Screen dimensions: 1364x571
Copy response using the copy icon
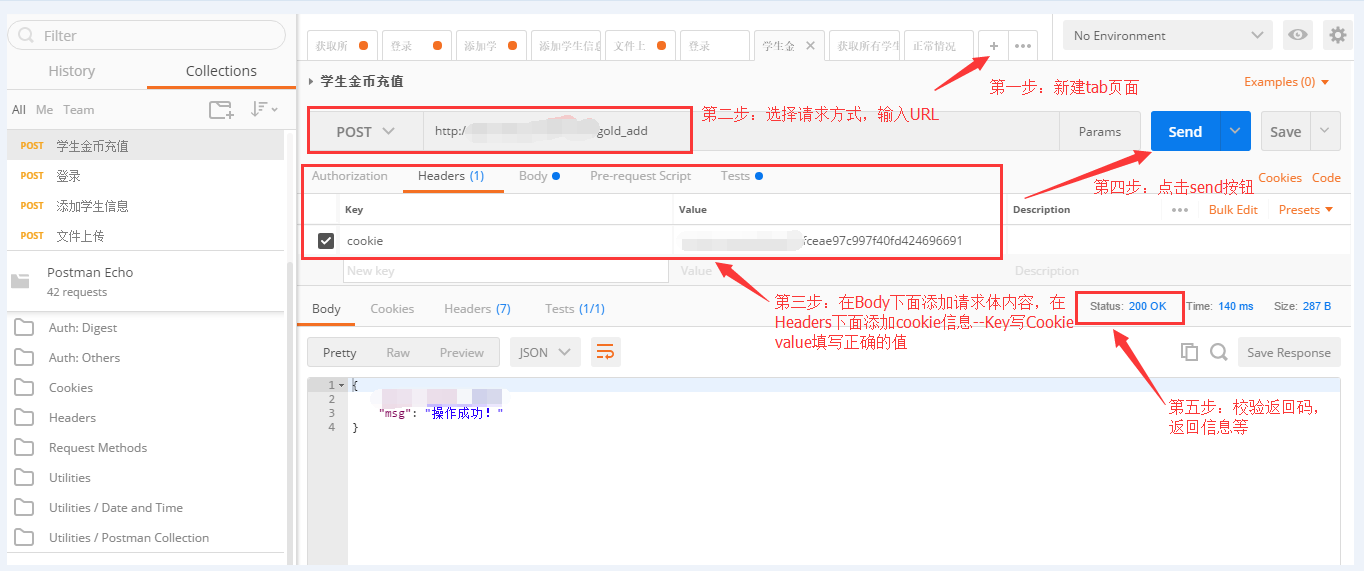pos(1189,352)
